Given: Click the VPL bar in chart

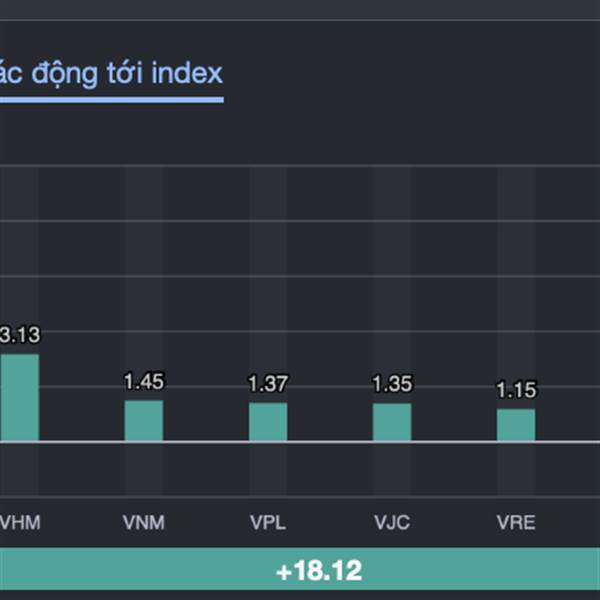Looking at the screenshot, I should (268, 421).
